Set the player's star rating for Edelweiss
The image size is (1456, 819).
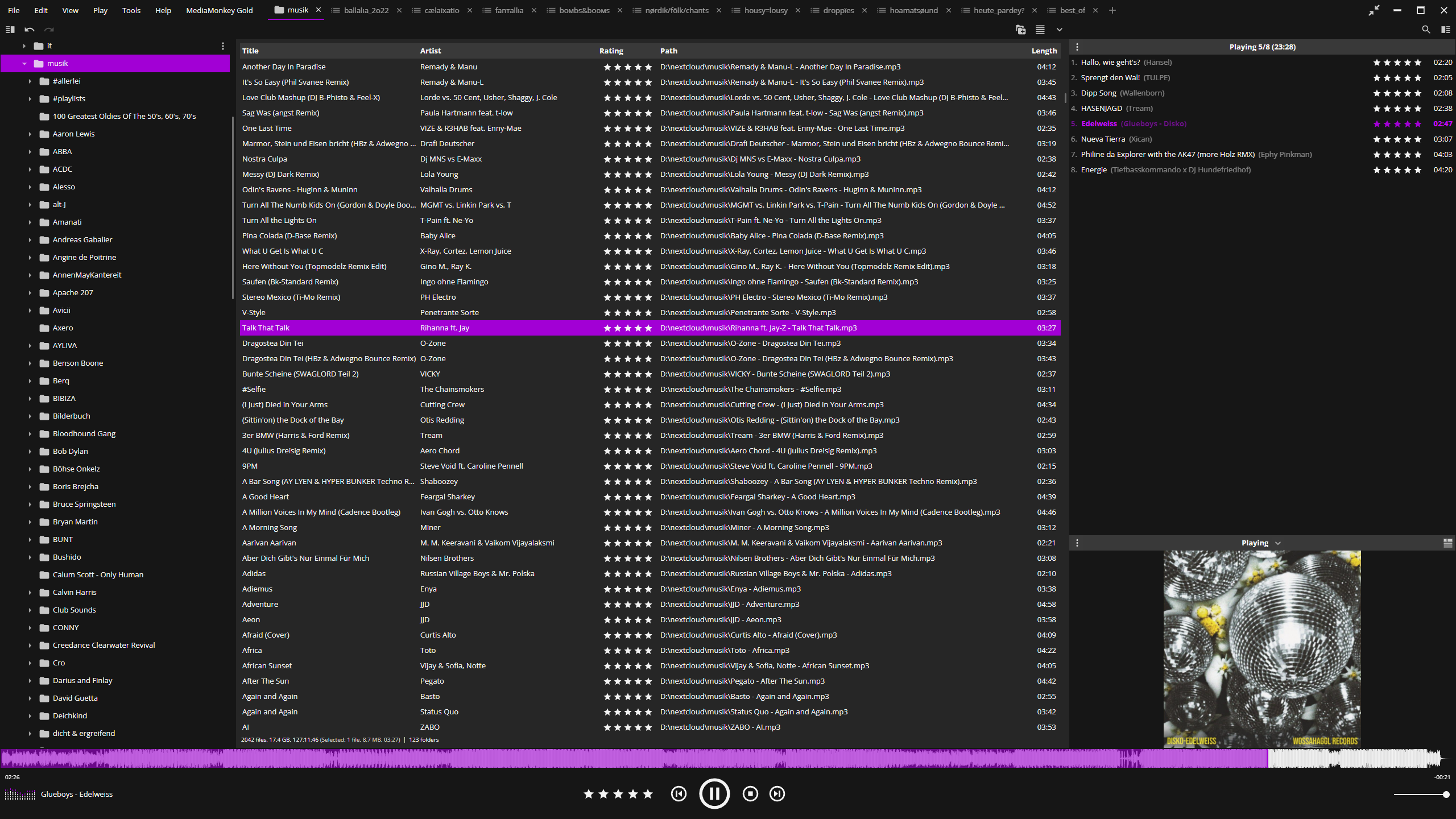(x=618, y=794)
